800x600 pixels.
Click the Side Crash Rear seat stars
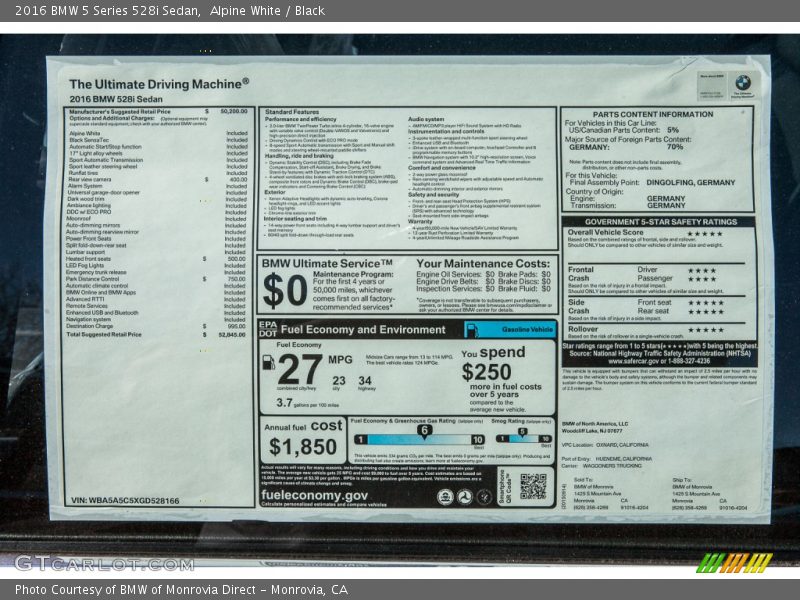tap(706, 311)
